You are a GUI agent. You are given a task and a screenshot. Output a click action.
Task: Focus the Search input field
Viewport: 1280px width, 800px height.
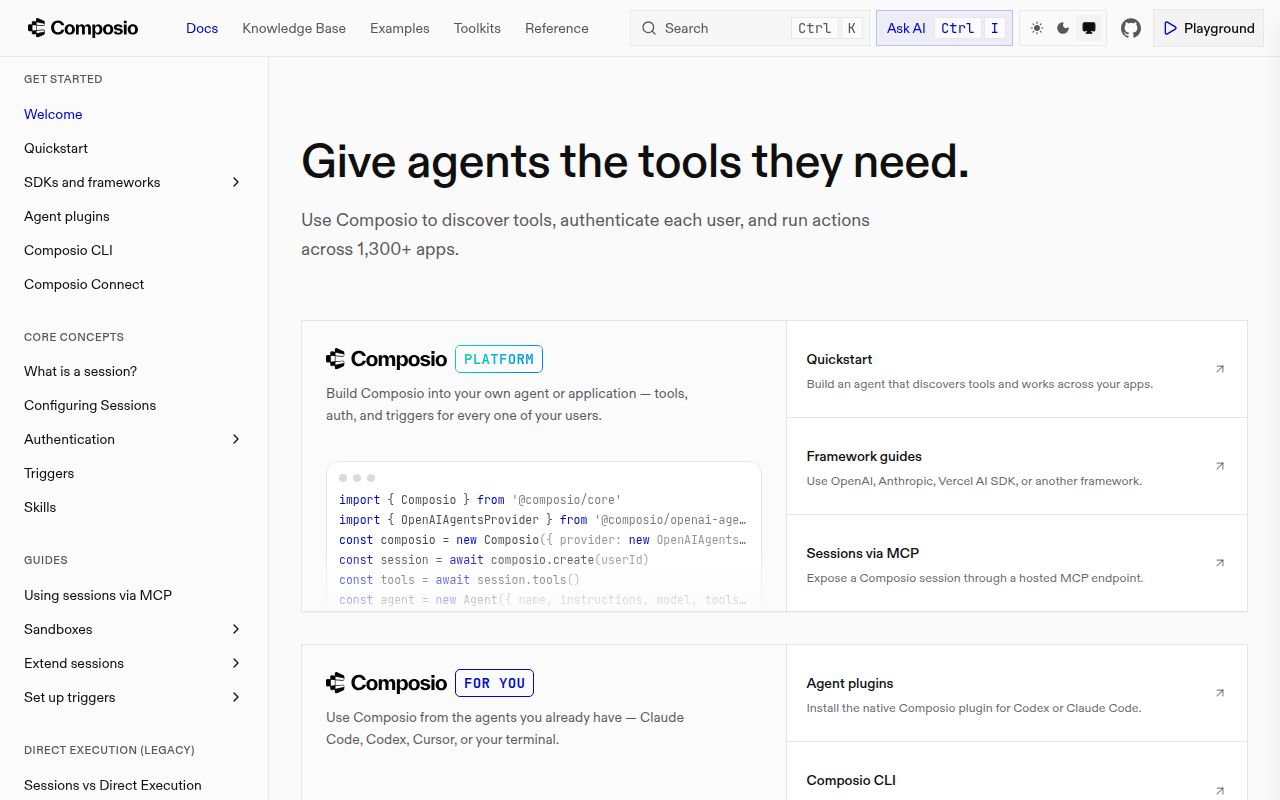tap(750, 28)
